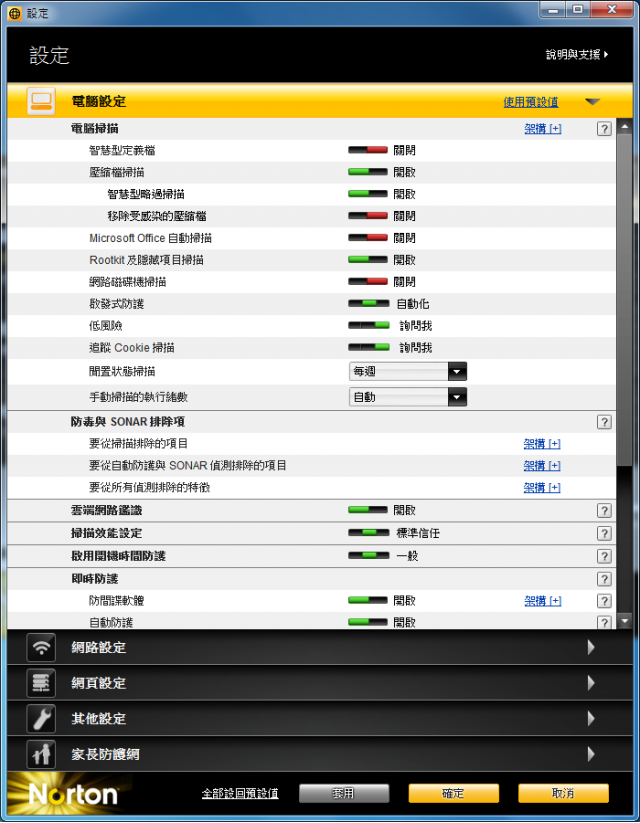
Task: Click the Norton logo
Action: (x=73, y=794)
